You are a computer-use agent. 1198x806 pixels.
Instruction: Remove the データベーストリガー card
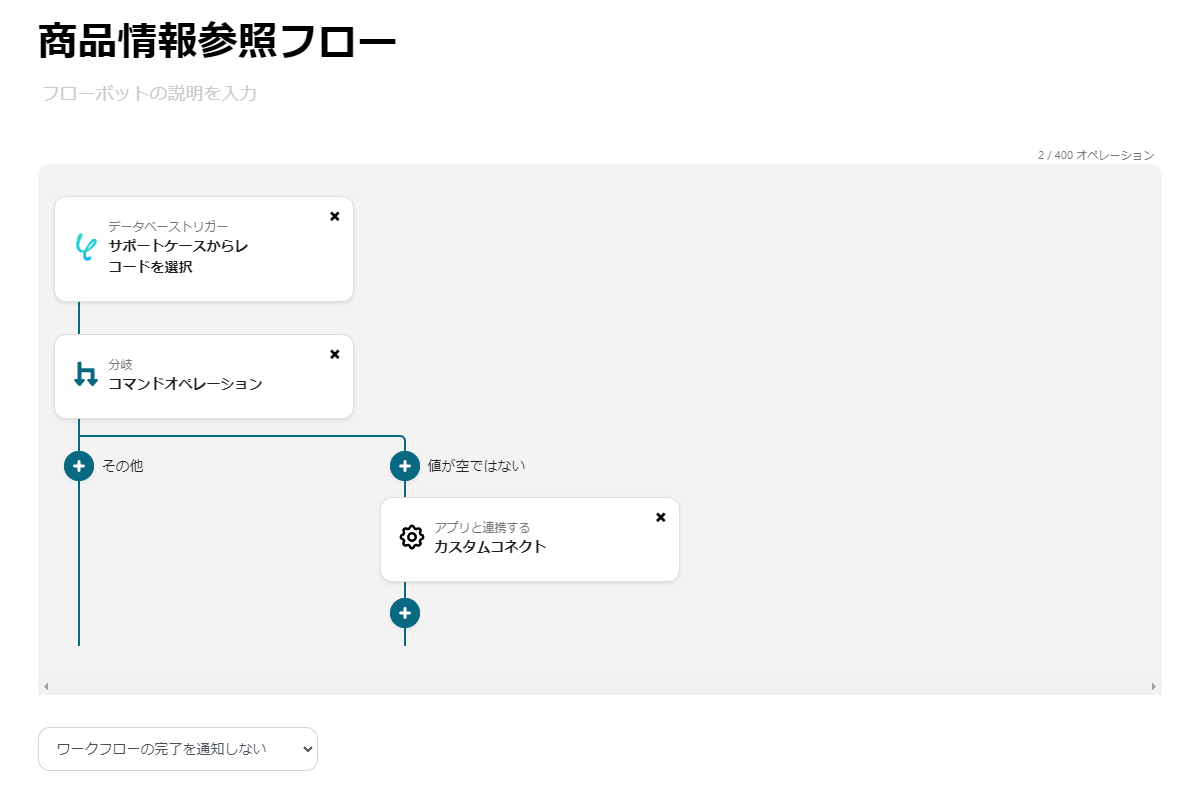(x=335, y=216)
